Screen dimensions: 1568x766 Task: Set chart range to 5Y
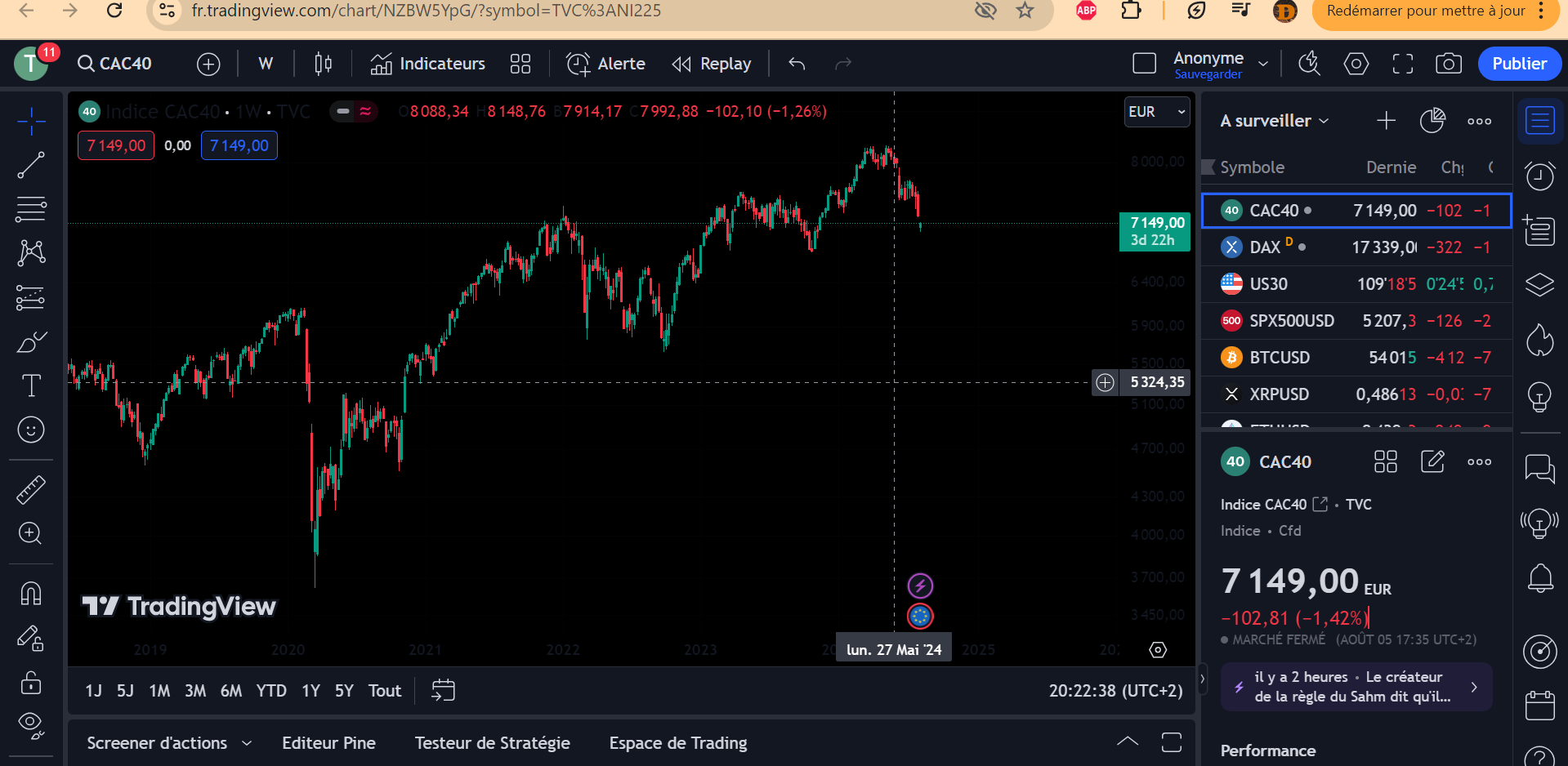344,691
